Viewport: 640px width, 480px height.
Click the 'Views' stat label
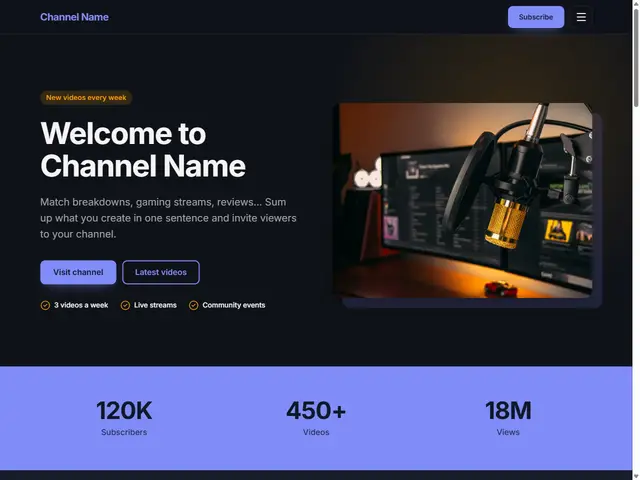pos(508,432)
